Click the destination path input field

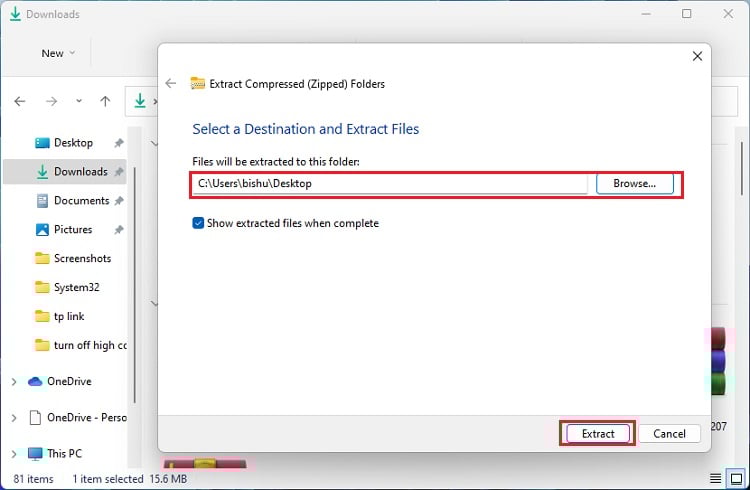pyautogui.click(x=390, y=184)
